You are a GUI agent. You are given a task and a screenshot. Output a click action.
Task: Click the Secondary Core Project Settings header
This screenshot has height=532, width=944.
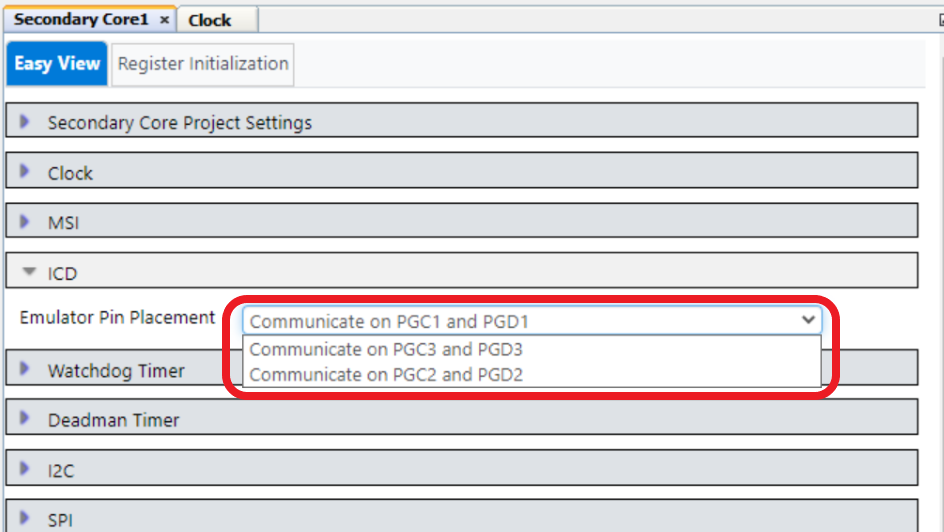[x=462, y=120]
